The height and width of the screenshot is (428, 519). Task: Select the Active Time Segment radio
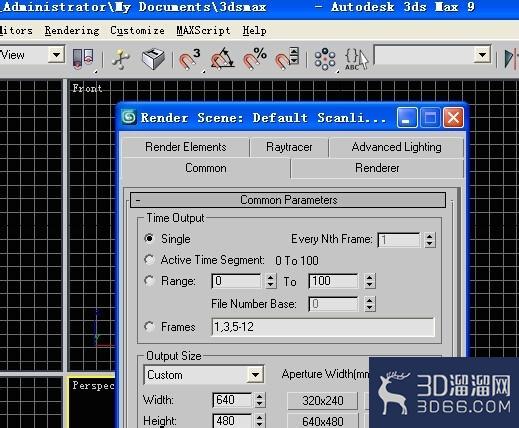pyautogui.click(x=149, y=259)
